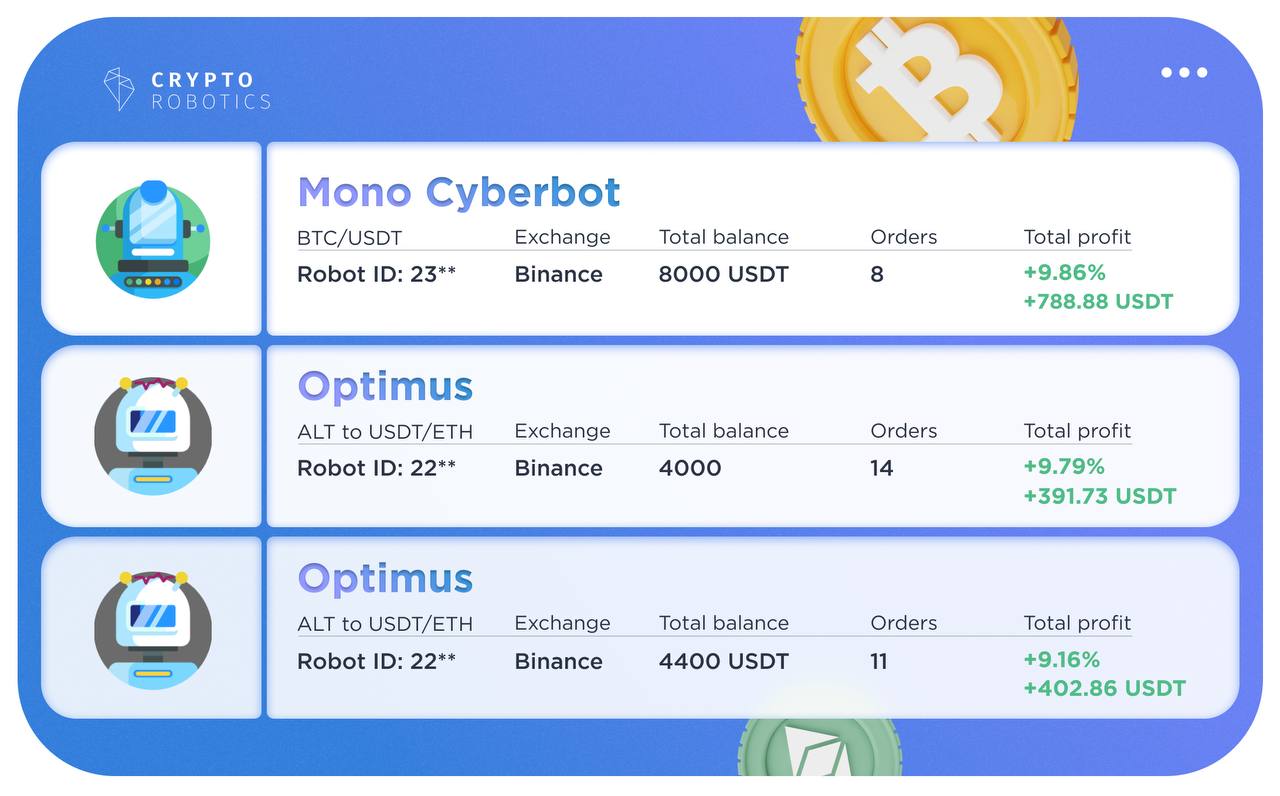Click the Crypto Robotics logo icon
Viewport: 1280px width, 796px height.
click(119, 88)
